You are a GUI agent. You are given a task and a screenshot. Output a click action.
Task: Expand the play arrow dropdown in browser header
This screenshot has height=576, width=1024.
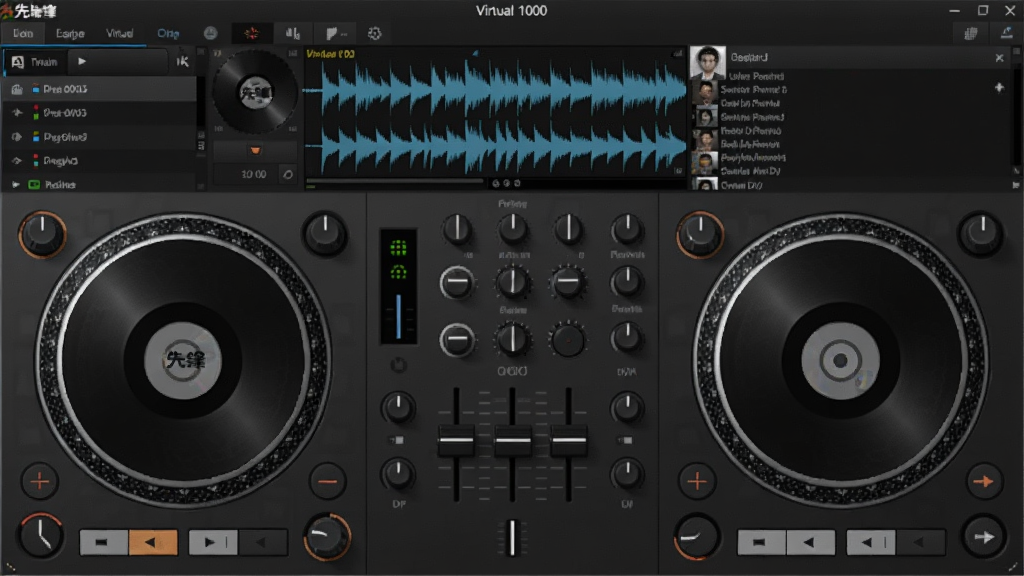[82, 61]
